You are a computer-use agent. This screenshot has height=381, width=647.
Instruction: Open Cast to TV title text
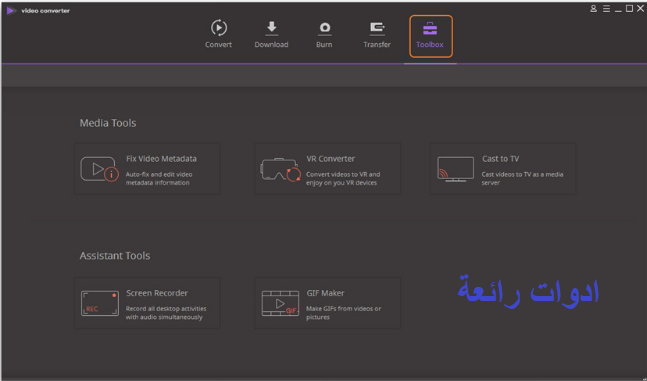click(x=501, y=159)
